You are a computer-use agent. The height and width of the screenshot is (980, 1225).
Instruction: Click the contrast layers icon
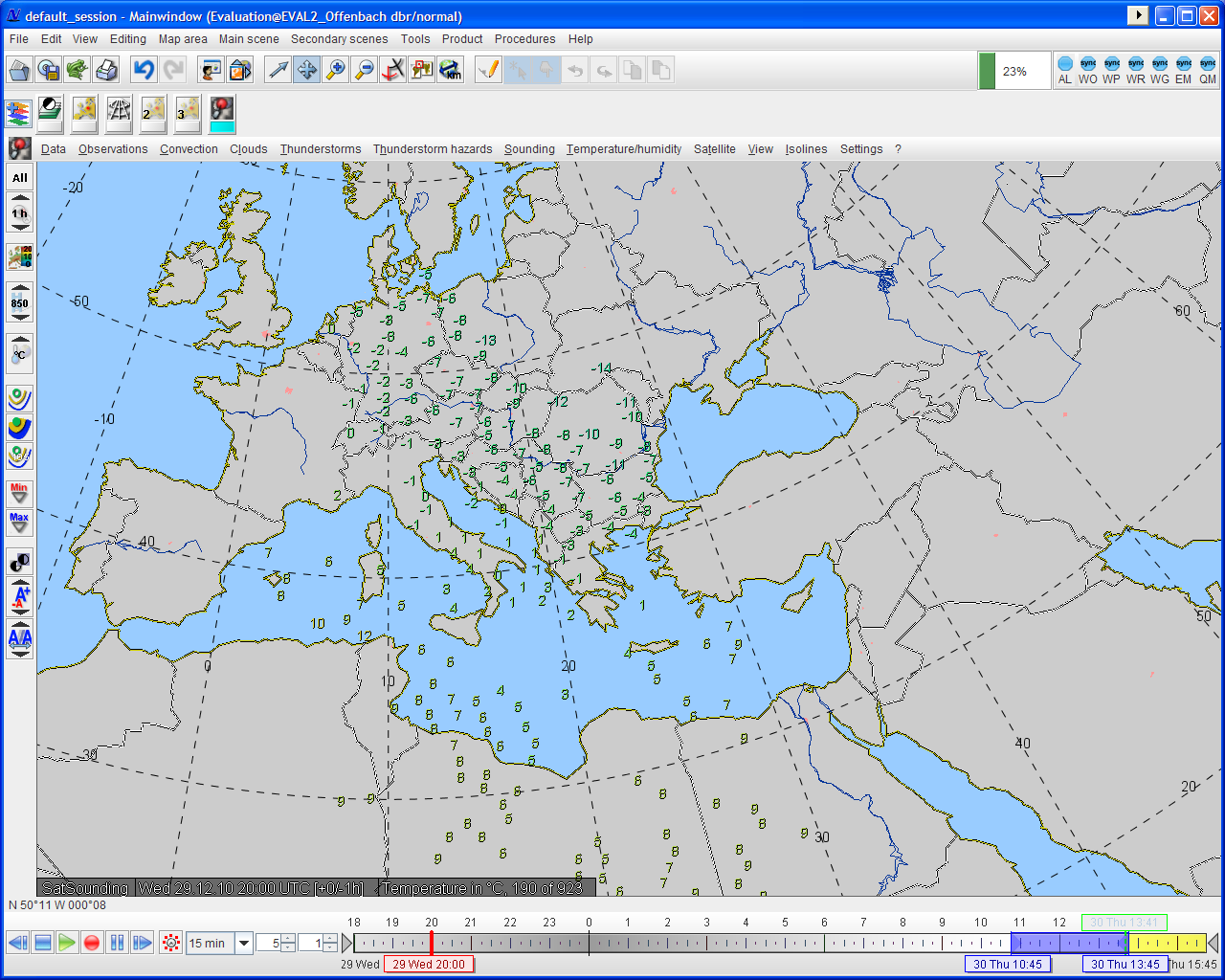pyautogui.click(x=50, y=114)
